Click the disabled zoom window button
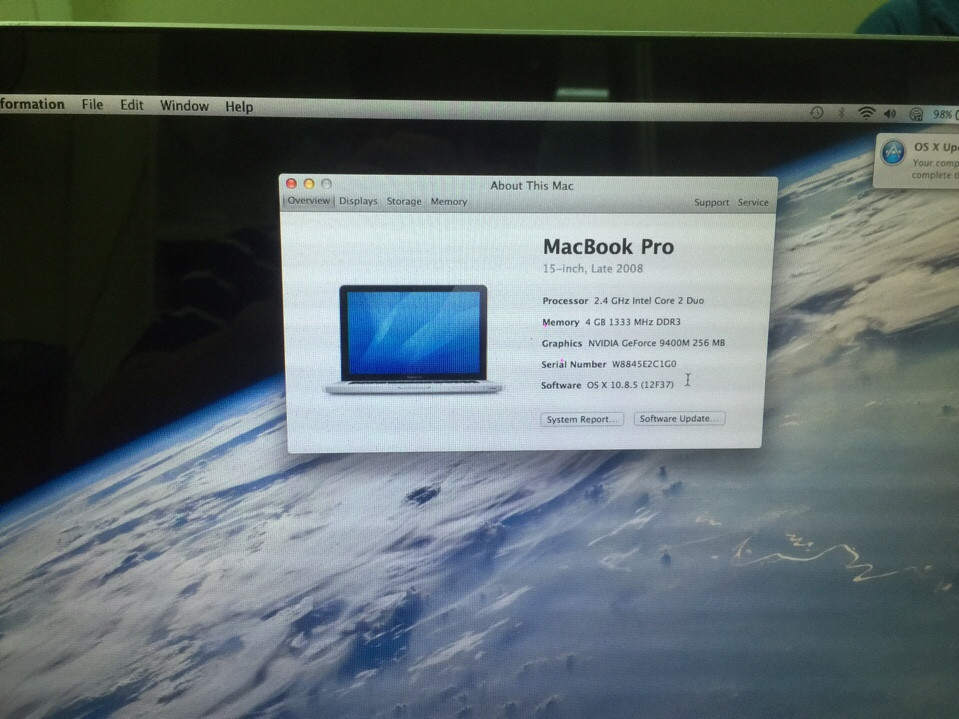959x719 pixels. point(327,183)
